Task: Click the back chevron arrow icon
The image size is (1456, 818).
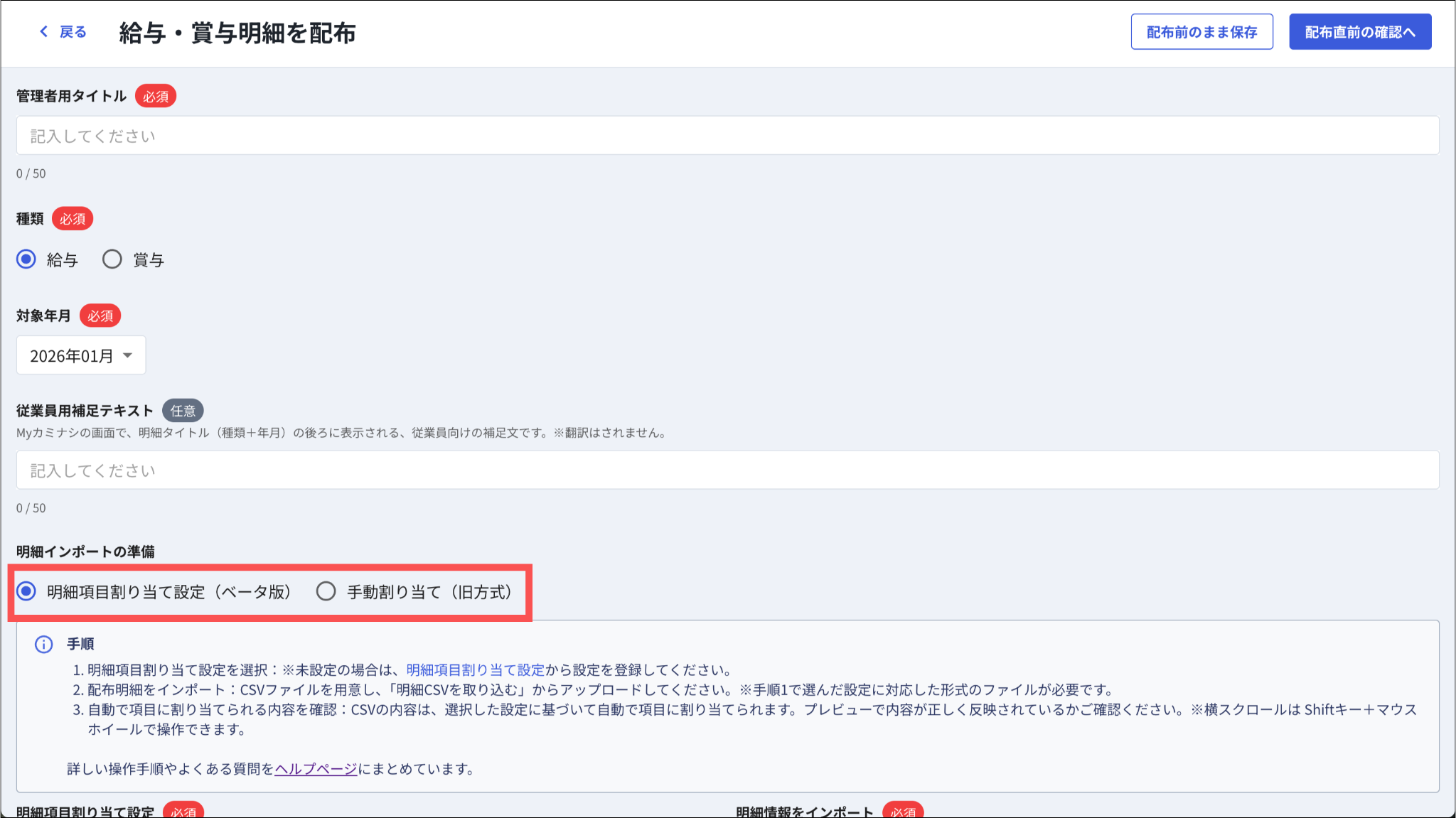Action: (x=44, y=31)
